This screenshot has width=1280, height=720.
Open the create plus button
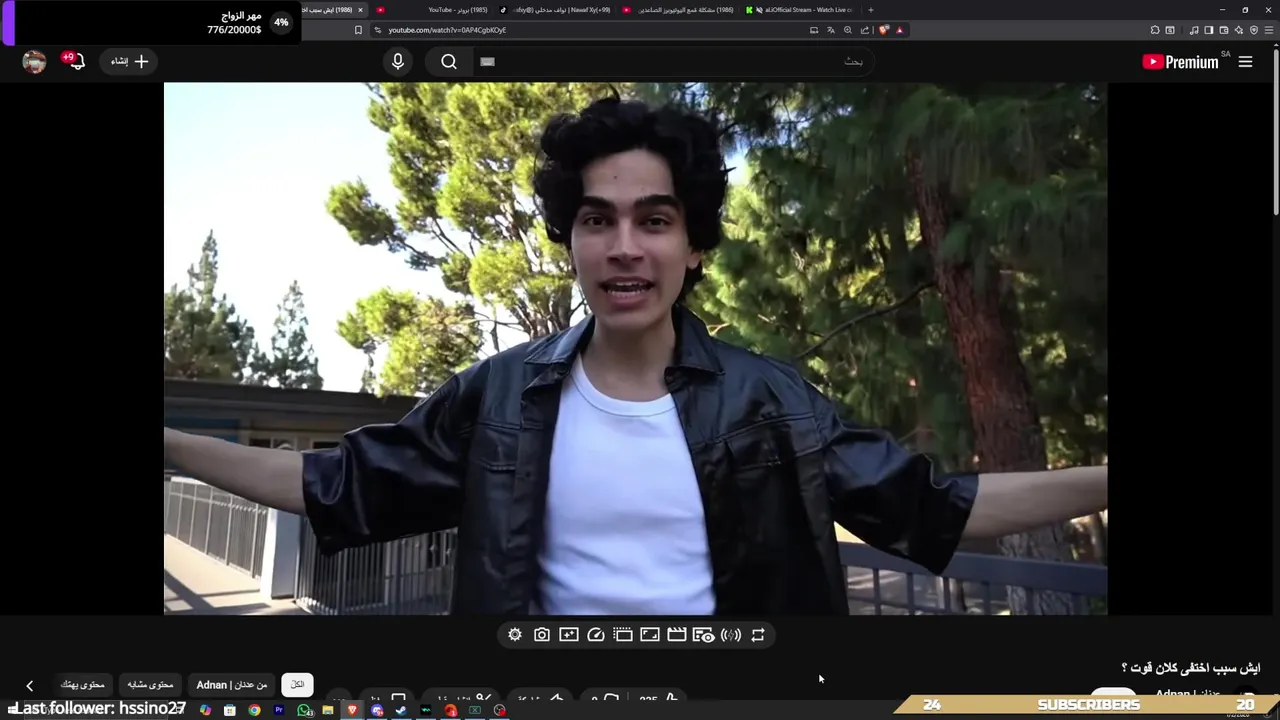point(129,62)
